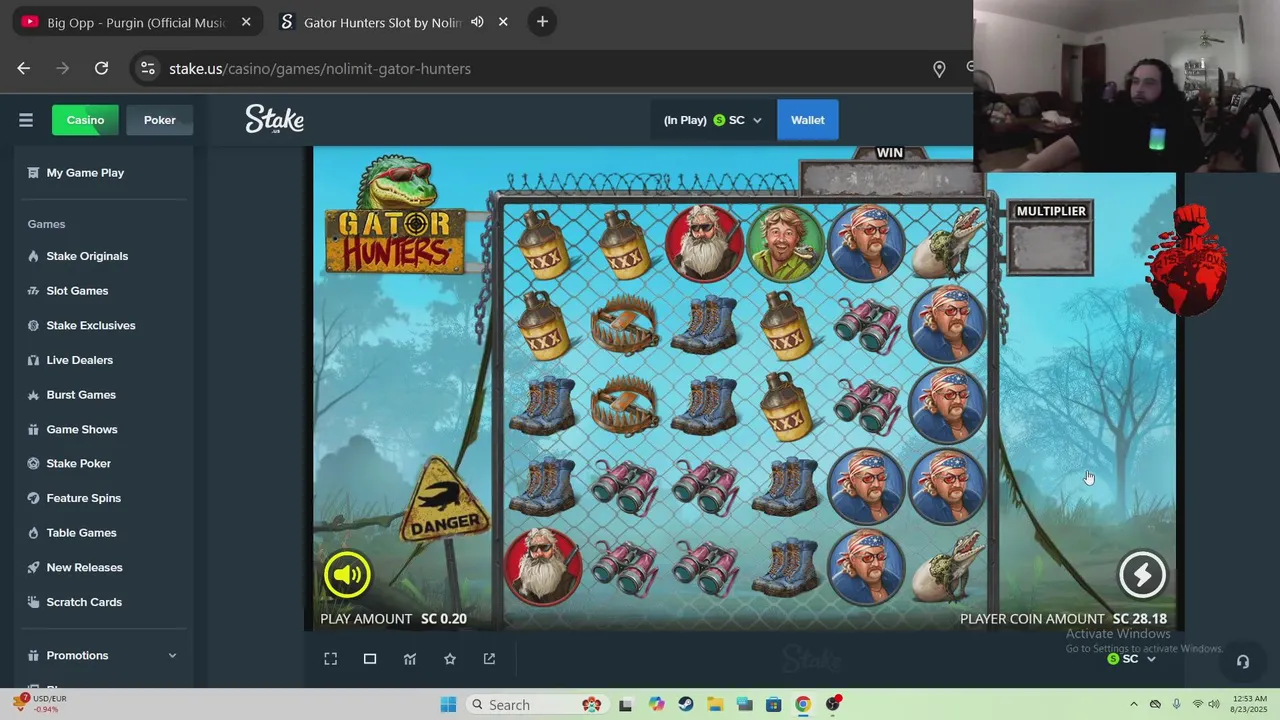The width and height of the screenshot is (1280, 720).
Task: Select the Casino tab
Action: tap(85, 120)
